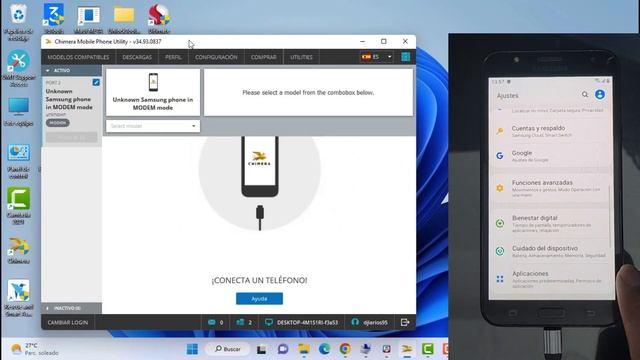The width and height of the screenshot is (640, 360).
Task: Select the third icon in top desktop row
Action: 89,18
